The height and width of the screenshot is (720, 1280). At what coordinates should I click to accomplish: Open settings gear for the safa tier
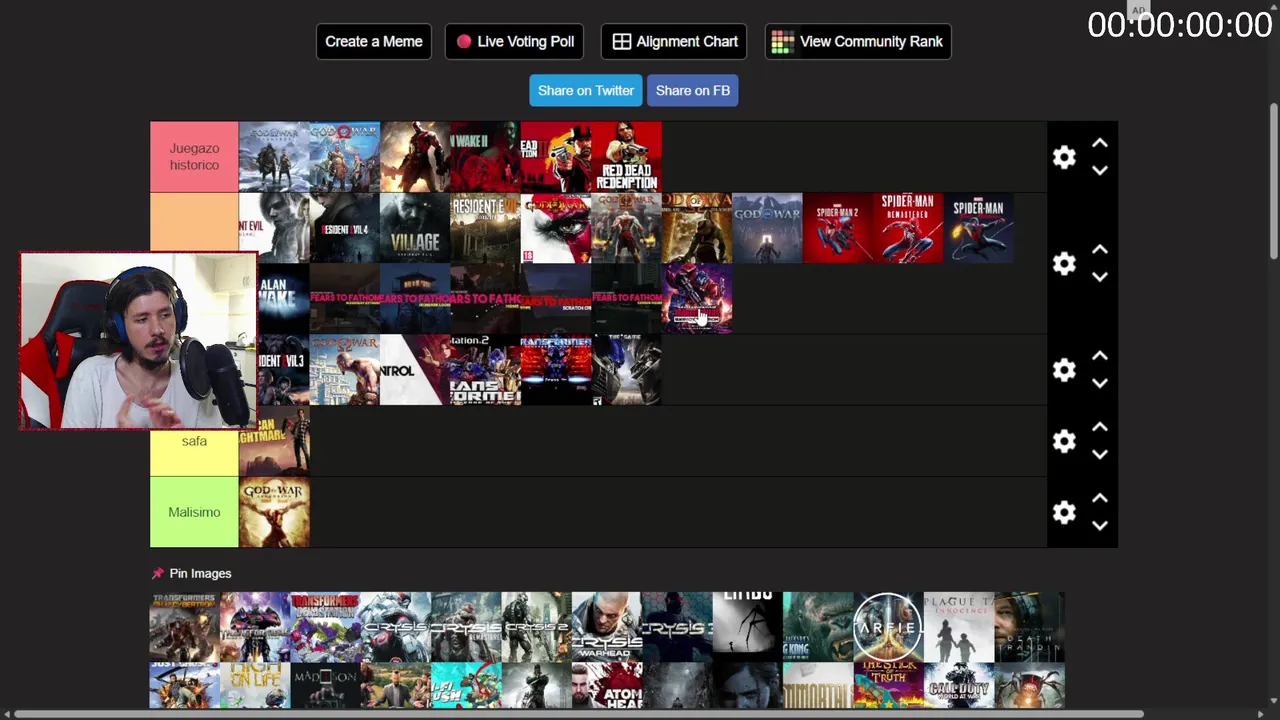pyautogui.click(x=1064, y=441)
